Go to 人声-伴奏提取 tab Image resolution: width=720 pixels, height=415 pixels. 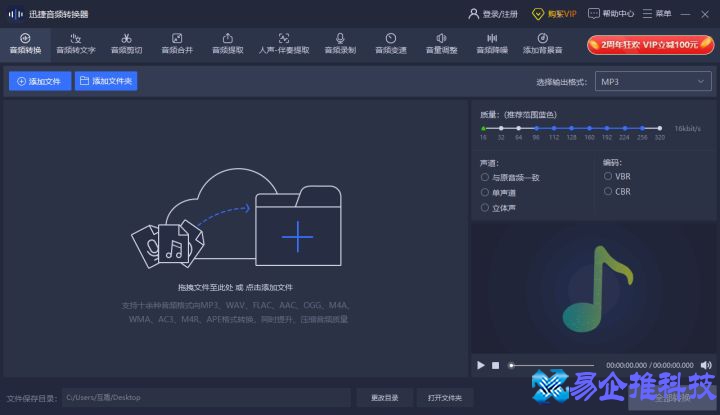pyautogui.click(x=284, y=44)
